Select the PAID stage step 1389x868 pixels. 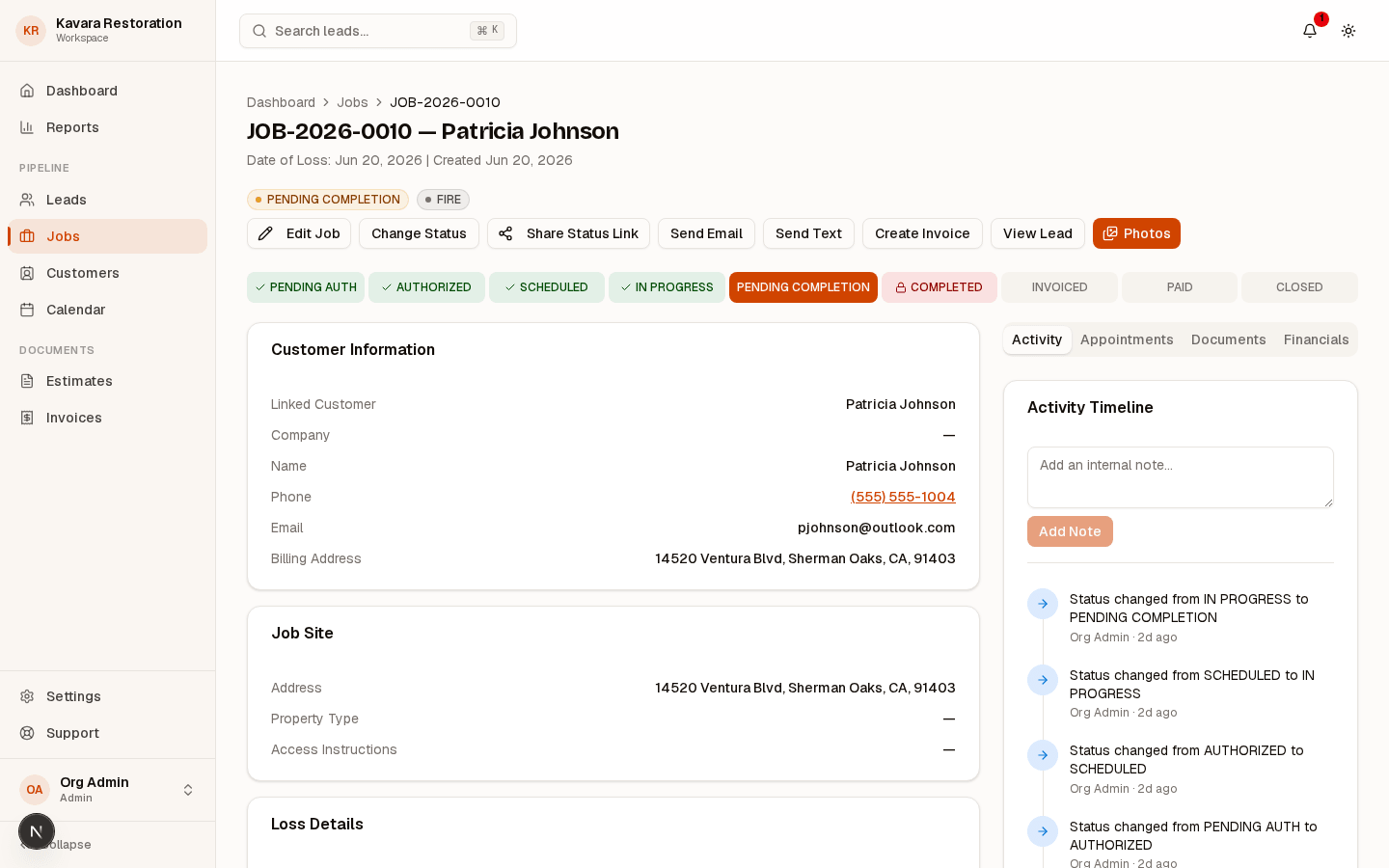(x=1180, y=287)
